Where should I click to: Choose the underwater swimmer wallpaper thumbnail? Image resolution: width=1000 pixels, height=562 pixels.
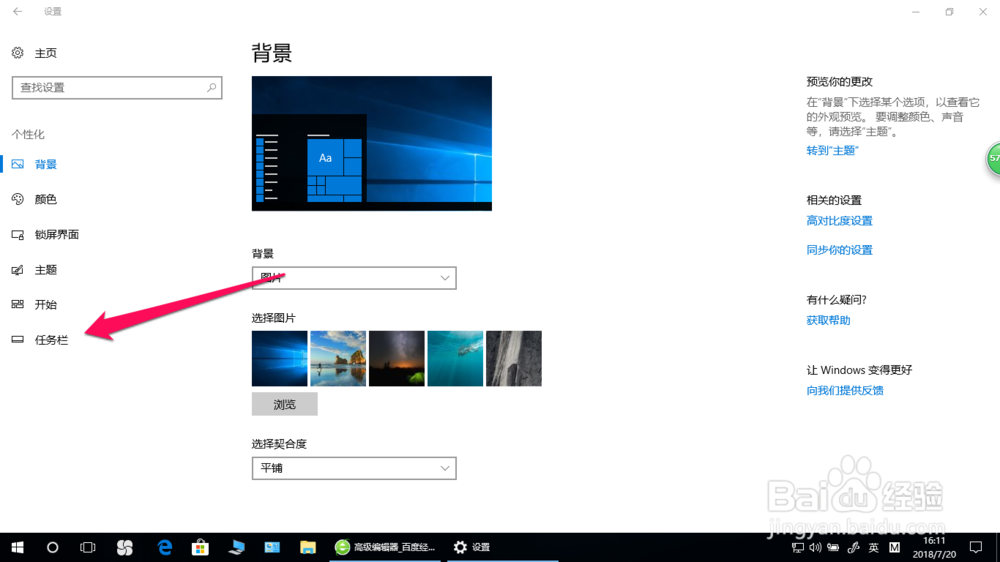pyautogui.click(x=455, y=359)
